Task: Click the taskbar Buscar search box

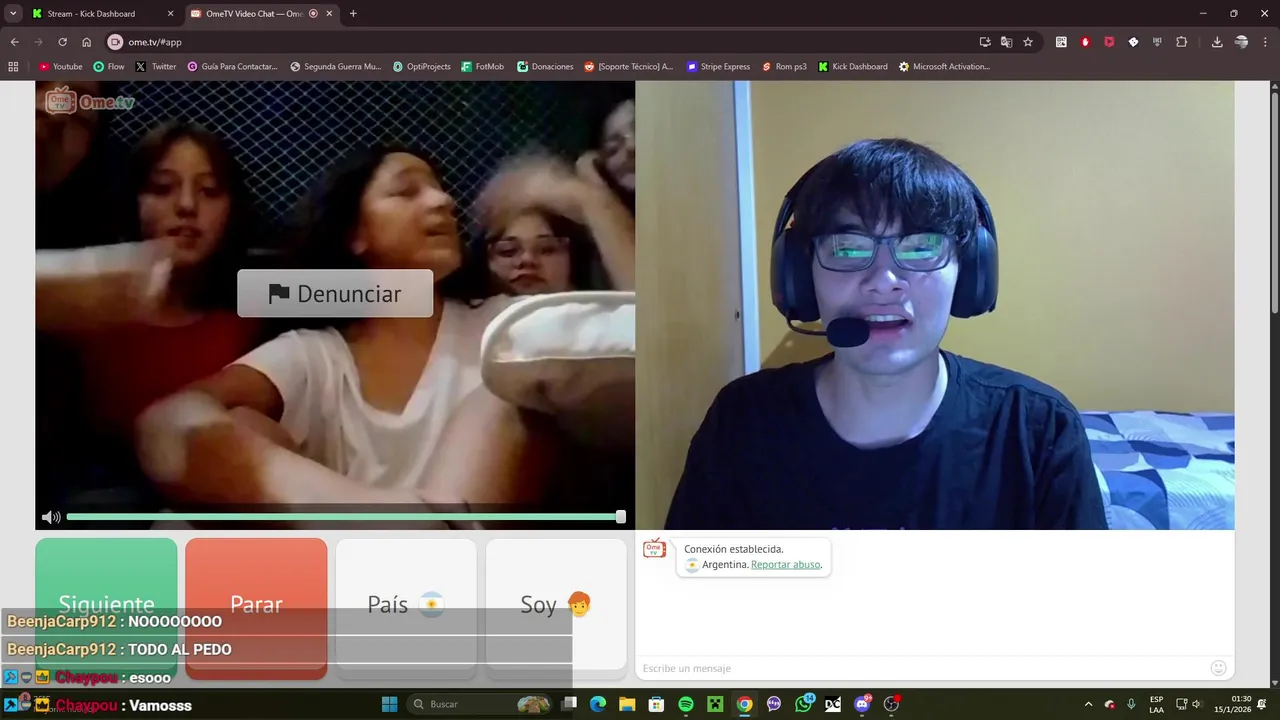Action: point(481,704)
